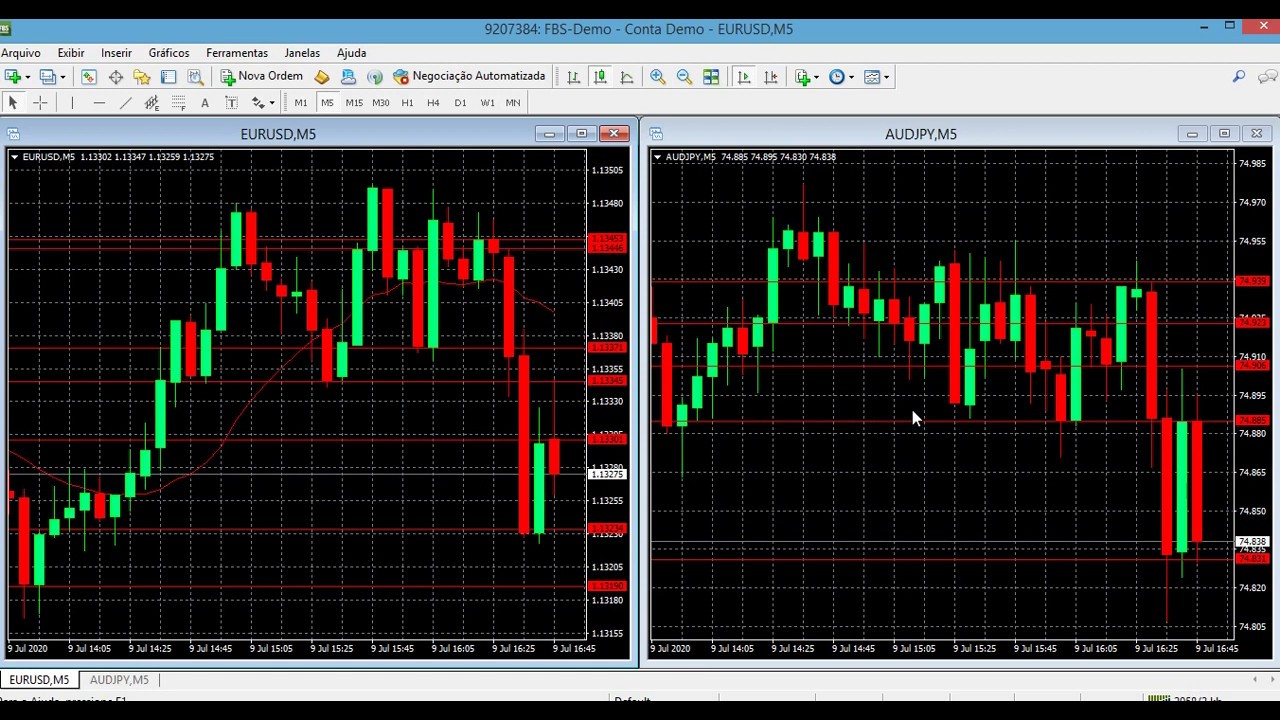Select the bar chart type icon
Image resolution: width=1280 pixels, height=720 pixels.
[573, 77]
